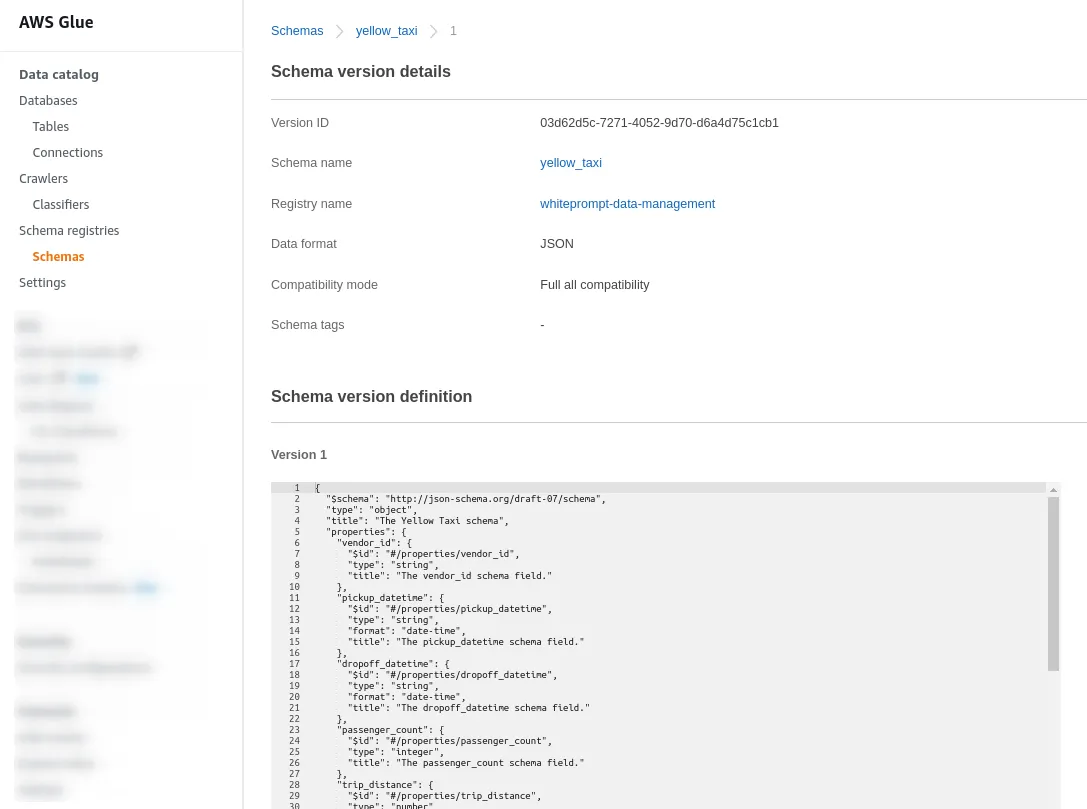Open Classifiers in sidebar

point(60,205)
